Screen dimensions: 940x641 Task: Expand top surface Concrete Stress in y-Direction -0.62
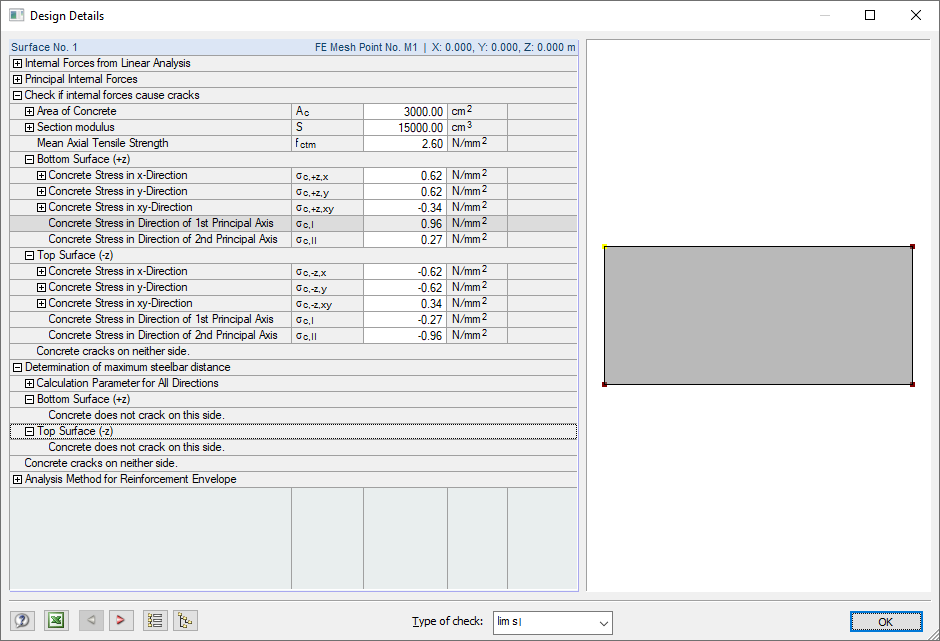[x=41, y=287]
